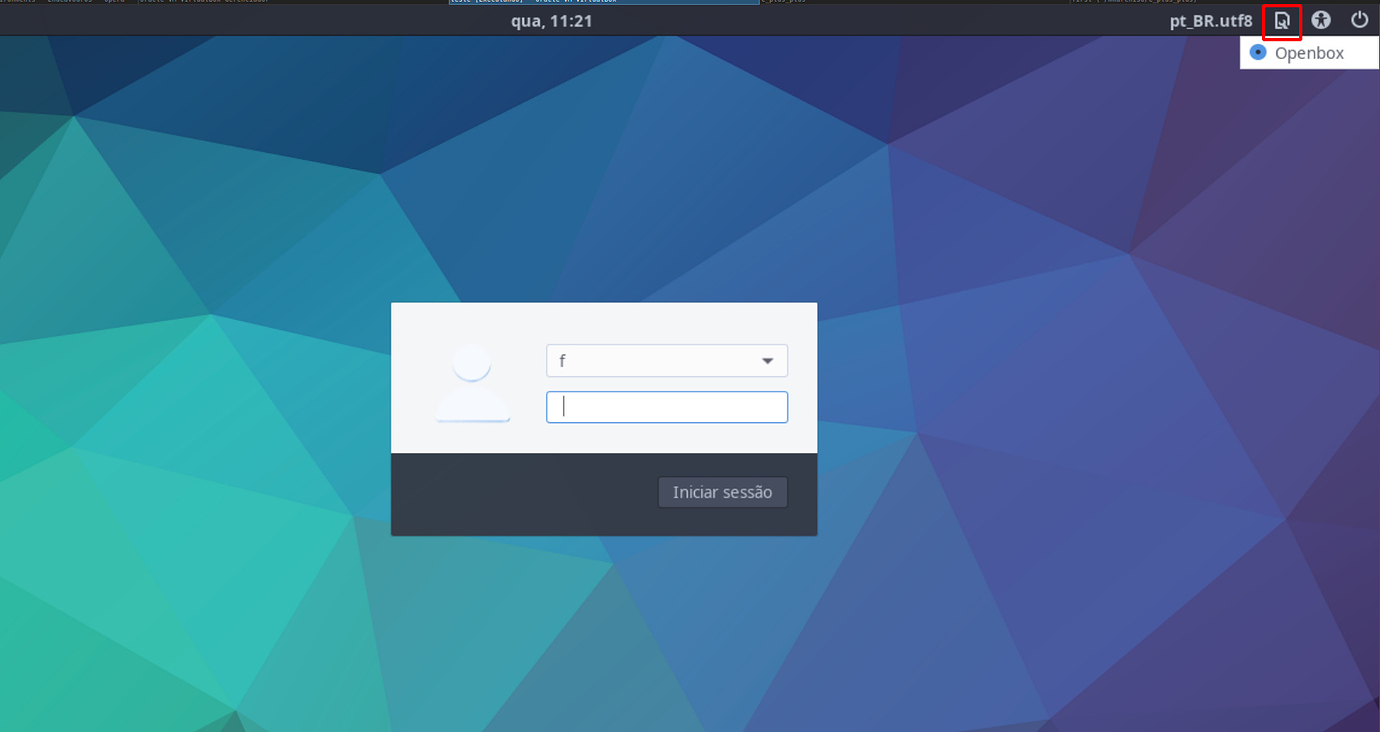Click the power icon in the top bar
Viewport: 1380px width, 732px height.
[x=1359, y=20]
